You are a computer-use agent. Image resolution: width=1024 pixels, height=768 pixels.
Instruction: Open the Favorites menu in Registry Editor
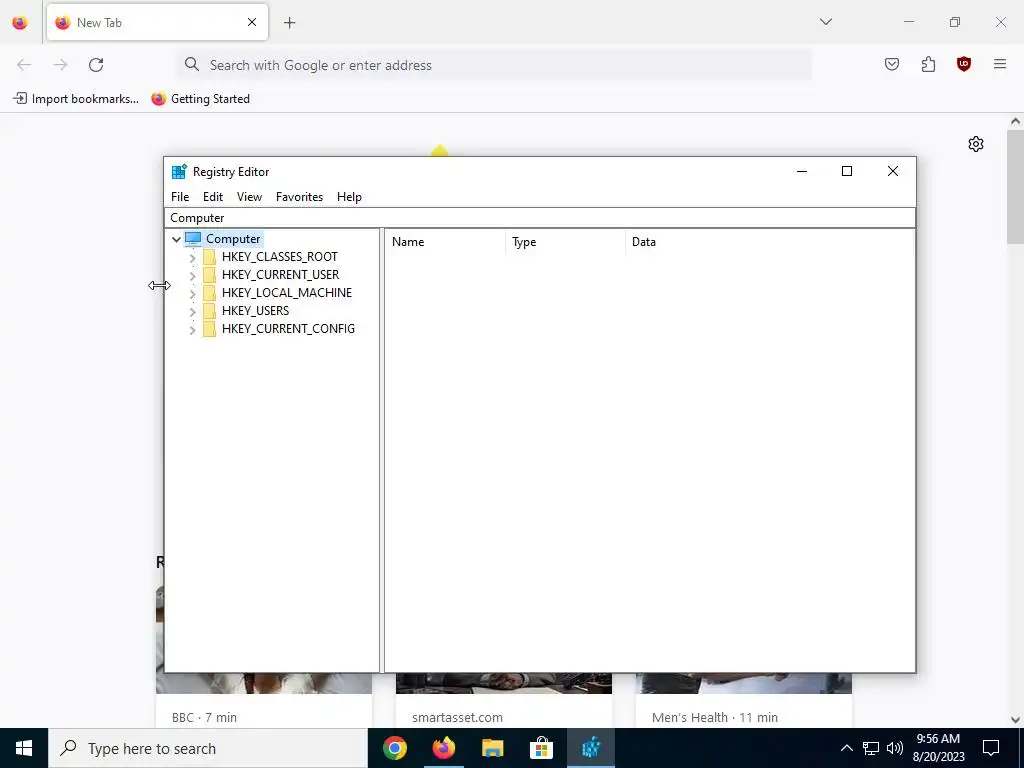pyautogui.click(x=299, y=197)
